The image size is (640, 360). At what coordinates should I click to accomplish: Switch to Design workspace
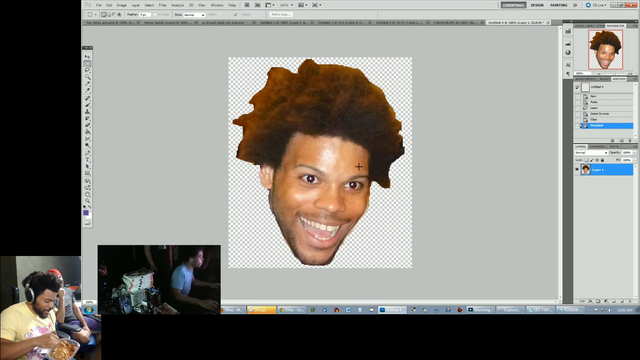point(537,5)
